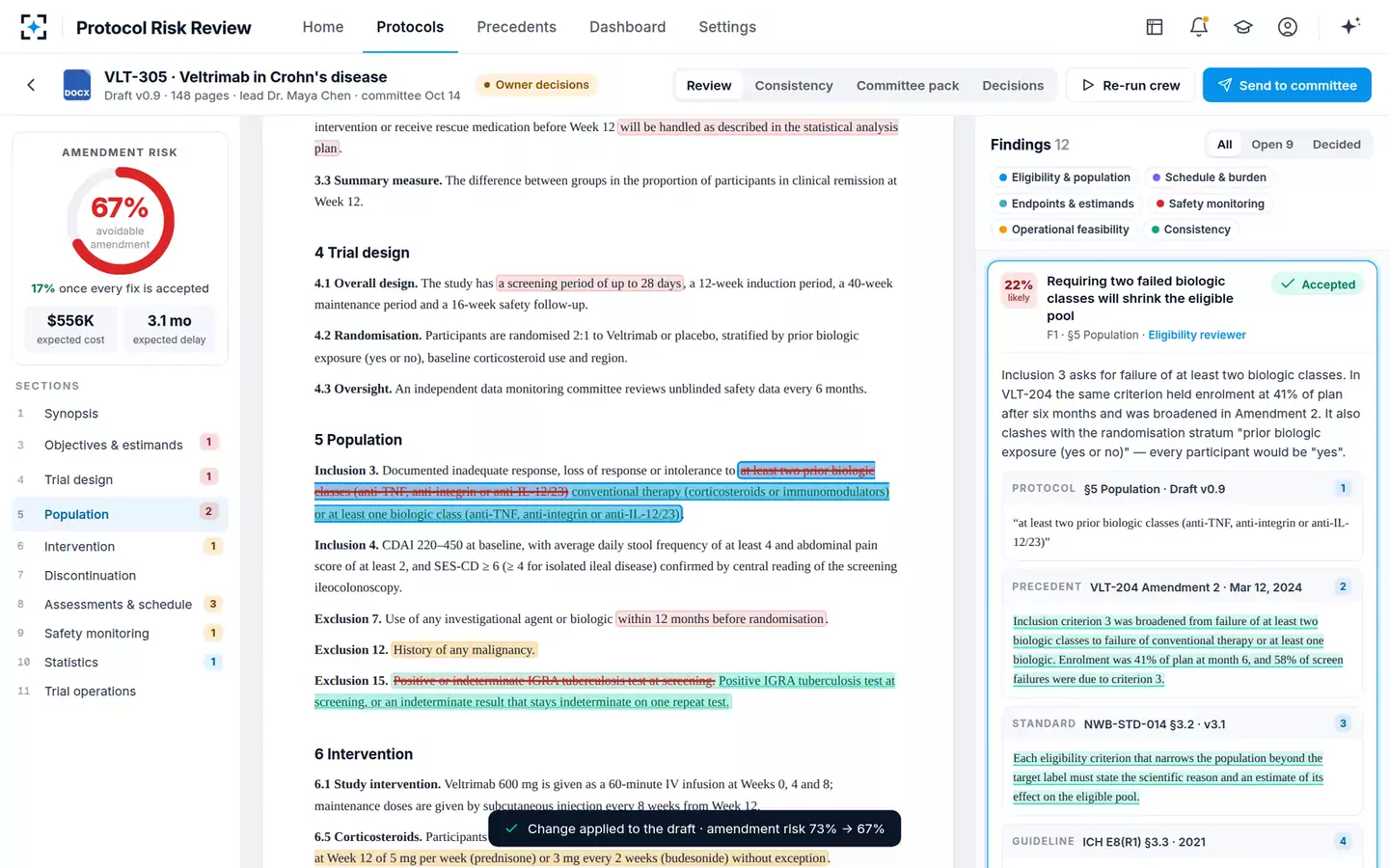This screenshot has height=868, width=1389.
Task: Click the Accepted status badge
Action: (x=1318, y=285)
